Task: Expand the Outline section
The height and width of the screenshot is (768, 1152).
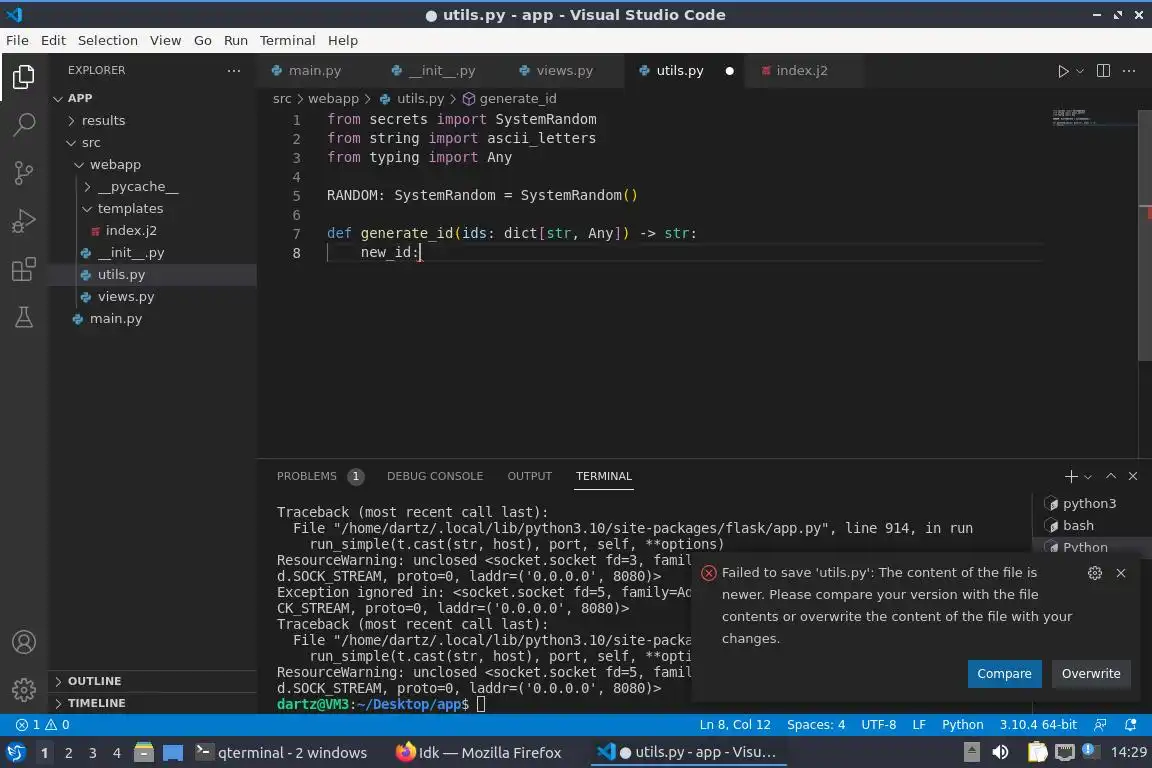Action: [x=153, y=681]
